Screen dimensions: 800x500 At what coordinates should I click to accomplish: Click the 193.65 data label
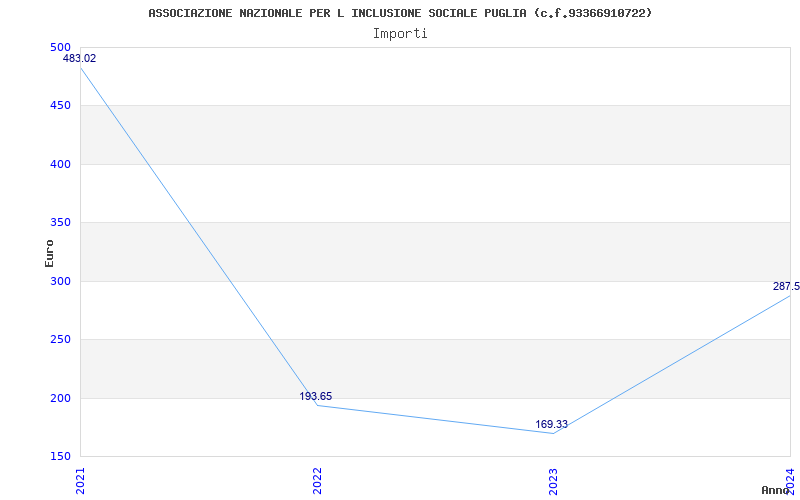pyautogui.click(x=315, y=396)
